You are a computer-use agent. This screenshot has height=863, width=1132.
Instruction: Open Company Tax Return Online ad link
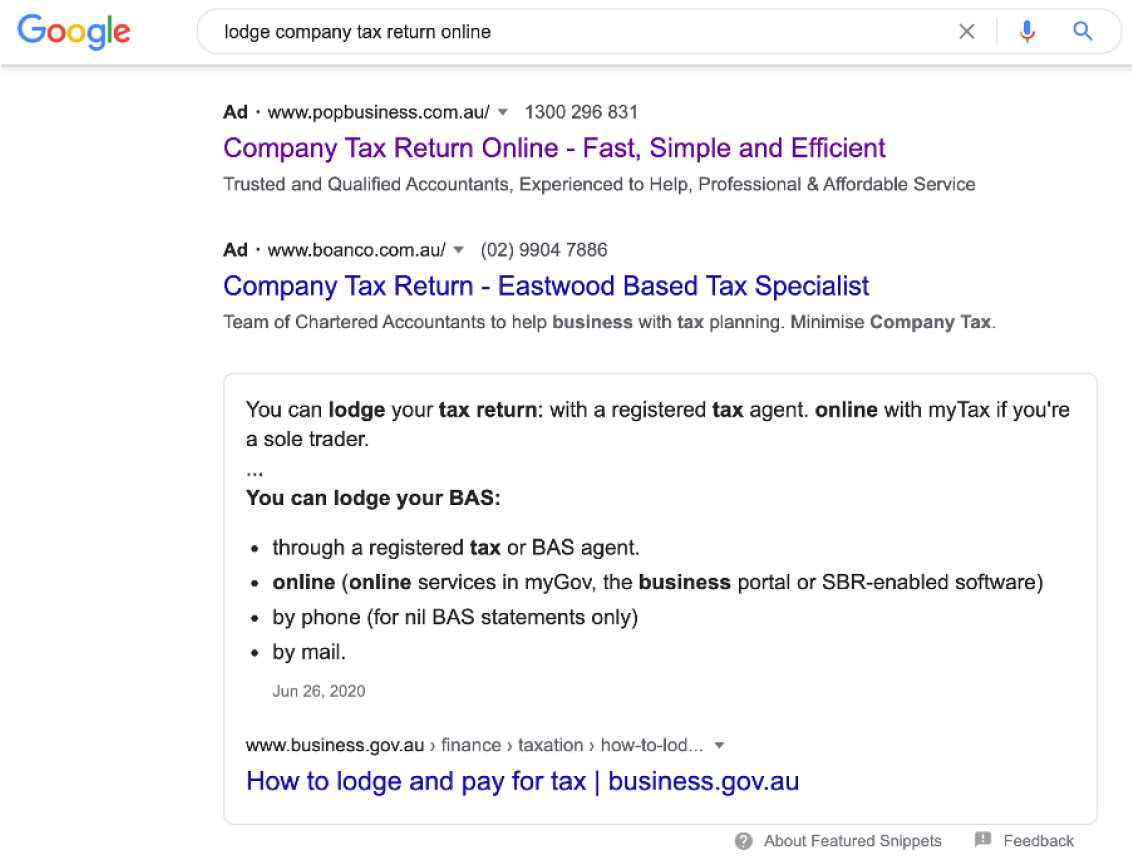pos(554,148)
